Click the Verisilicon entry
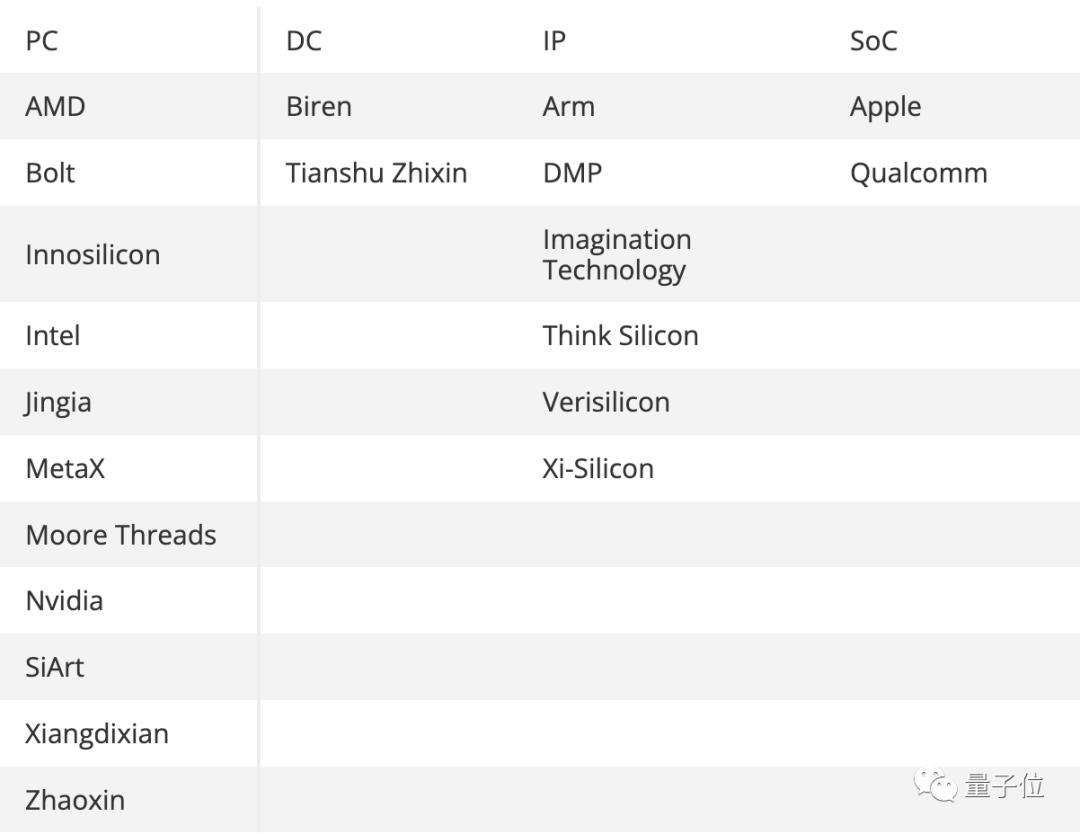 pos(606,402)
